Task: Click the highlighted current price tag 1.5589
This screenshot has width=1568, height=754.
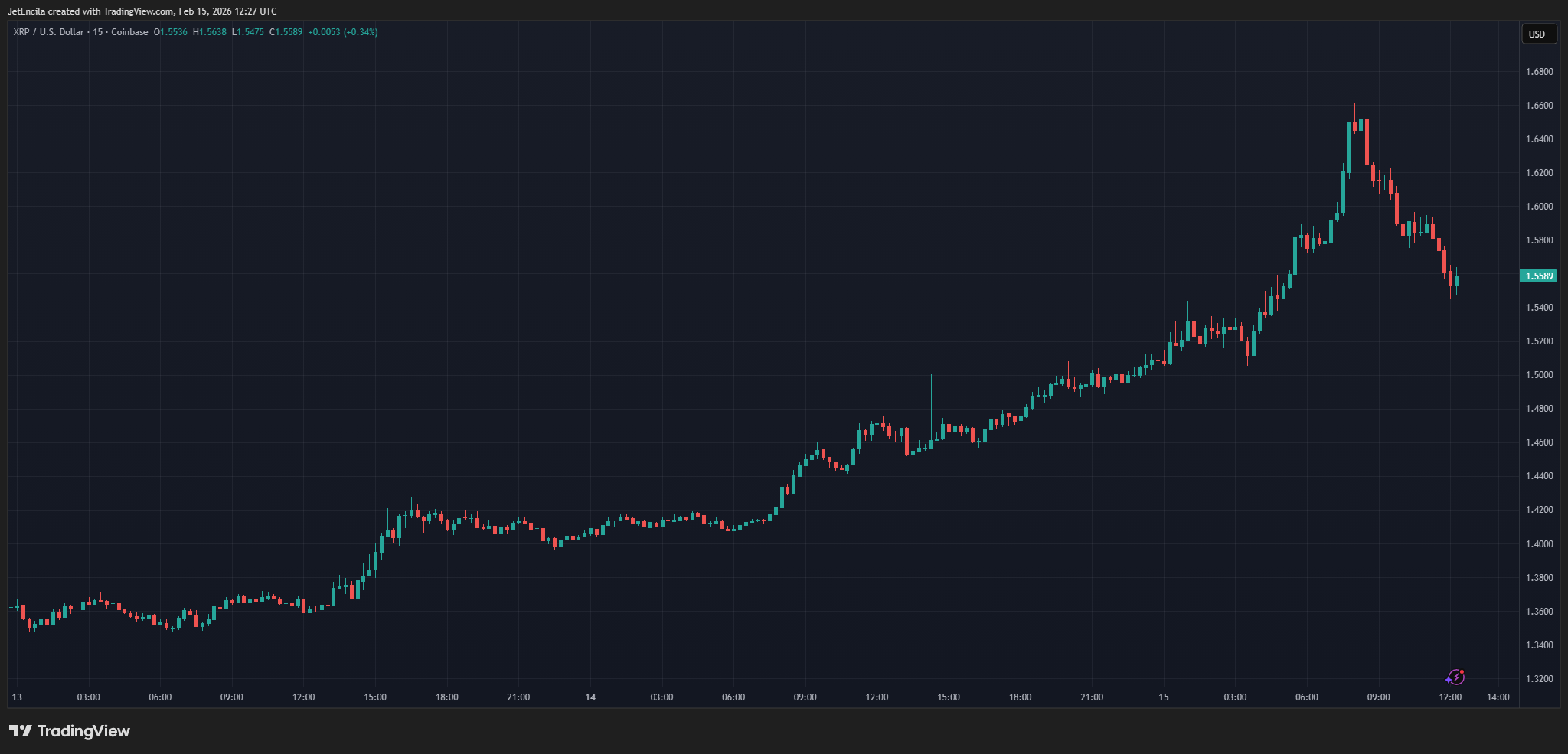Action: coord(1538,276)
